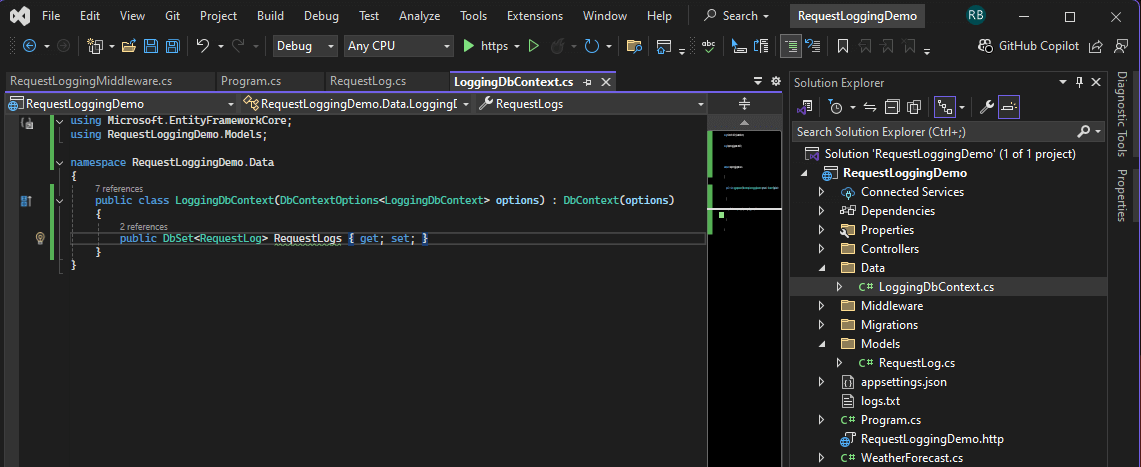Click the bookmark toggle icon in toolbar
Screen dimensions: 1141x467
pos(843,46)
